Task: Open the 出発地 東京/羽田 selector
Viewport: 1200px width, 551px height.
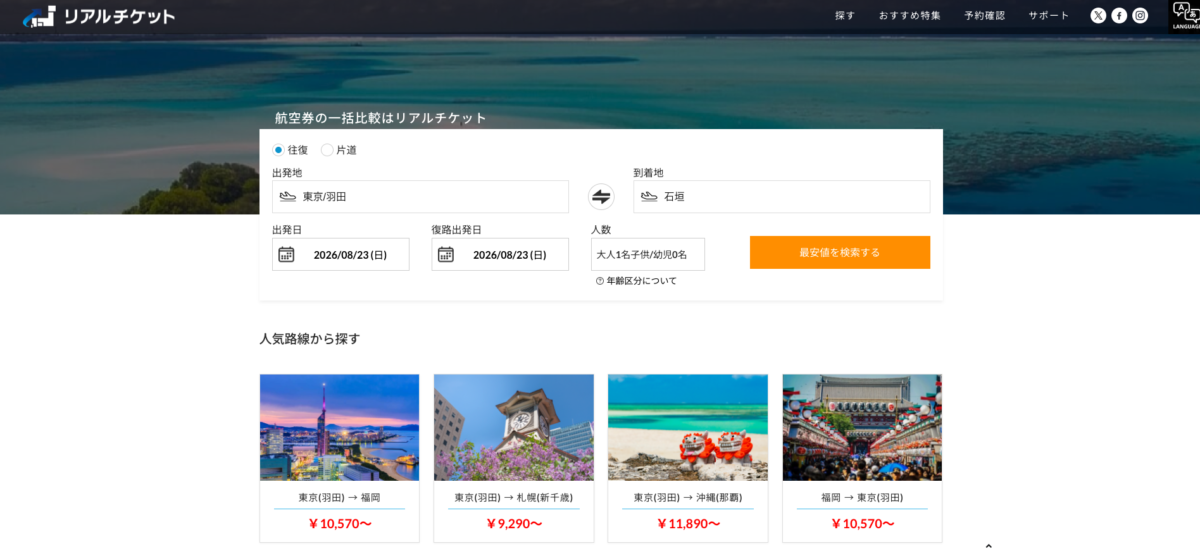Action: click(x=420, y=197)
